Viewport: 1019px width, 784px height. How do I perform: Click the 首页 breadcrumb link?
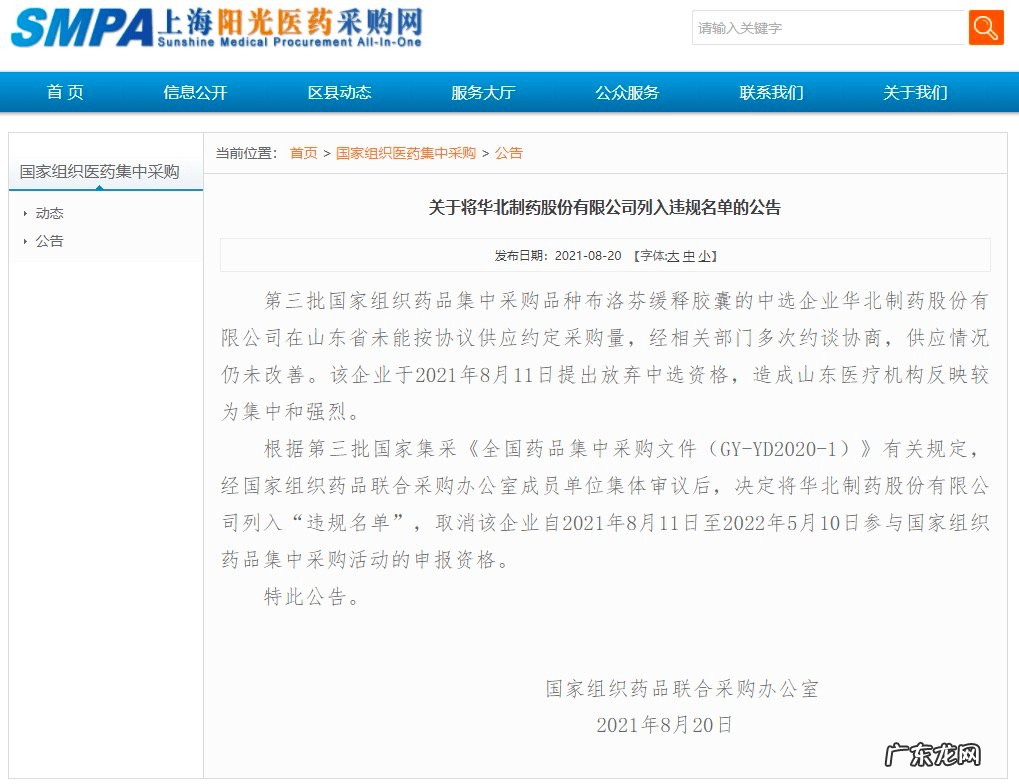(x=303, y=153)
